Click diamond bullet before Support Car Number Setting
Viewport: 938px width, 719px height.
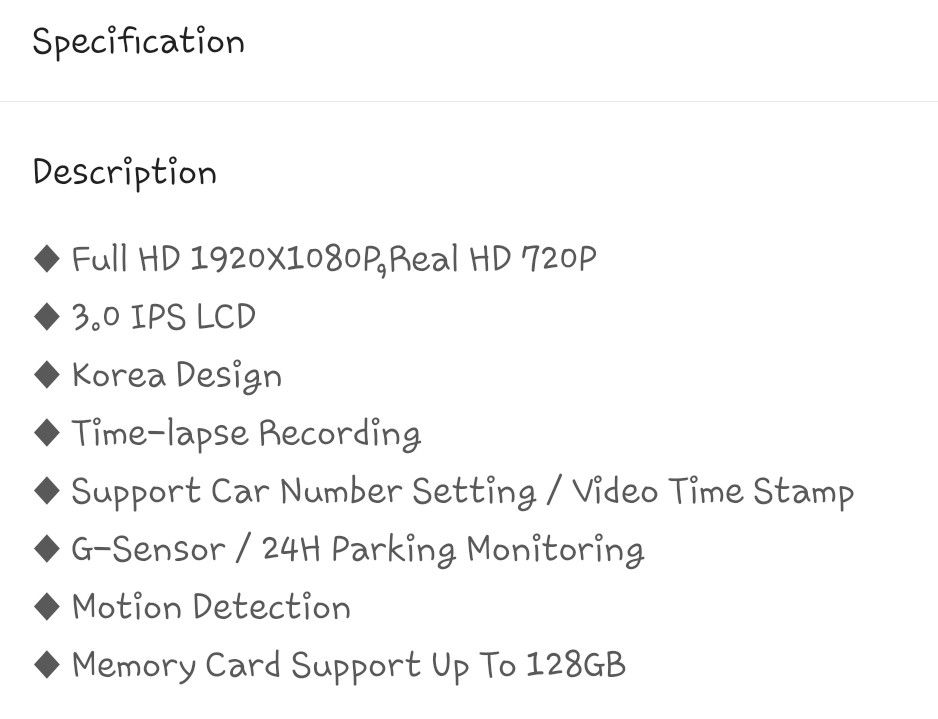pos(47,491)
